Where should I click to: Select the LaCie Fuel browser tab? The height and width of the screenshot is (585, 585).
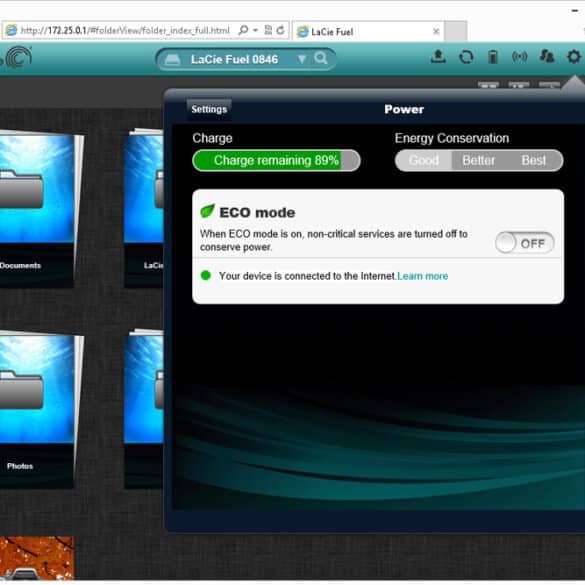point(367,32)
